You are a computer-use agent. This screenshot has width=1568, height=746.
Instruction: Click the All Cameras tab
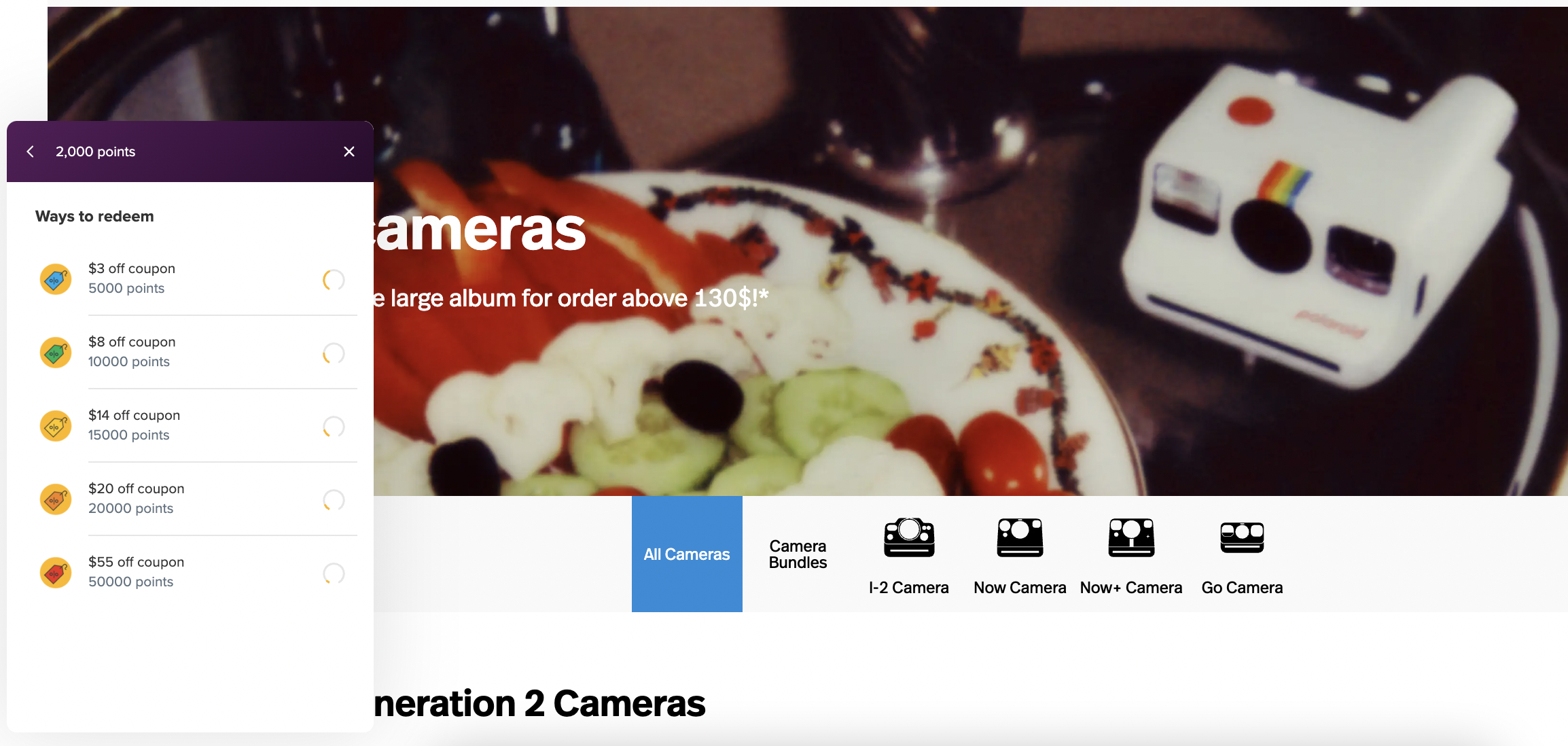[x=687, y=554]
